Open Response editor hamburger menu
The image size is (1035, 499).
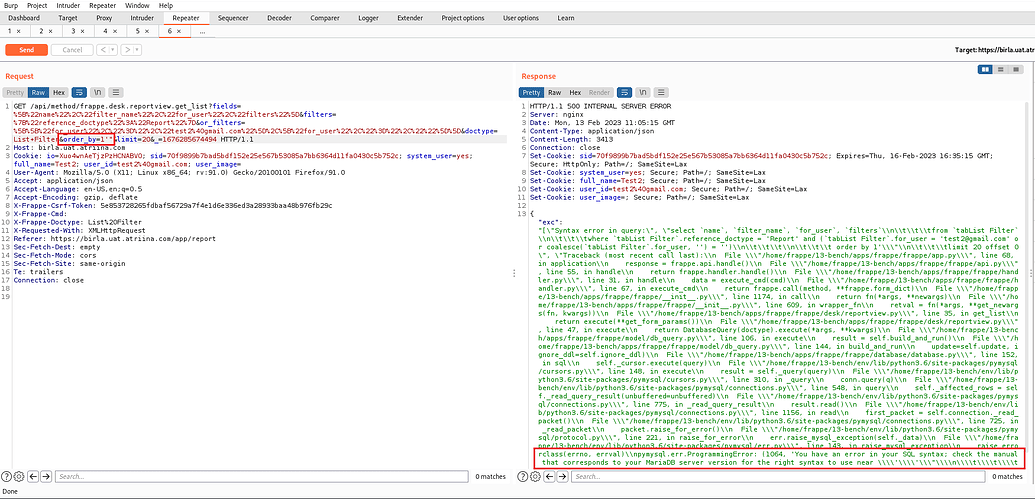[661, 92]
